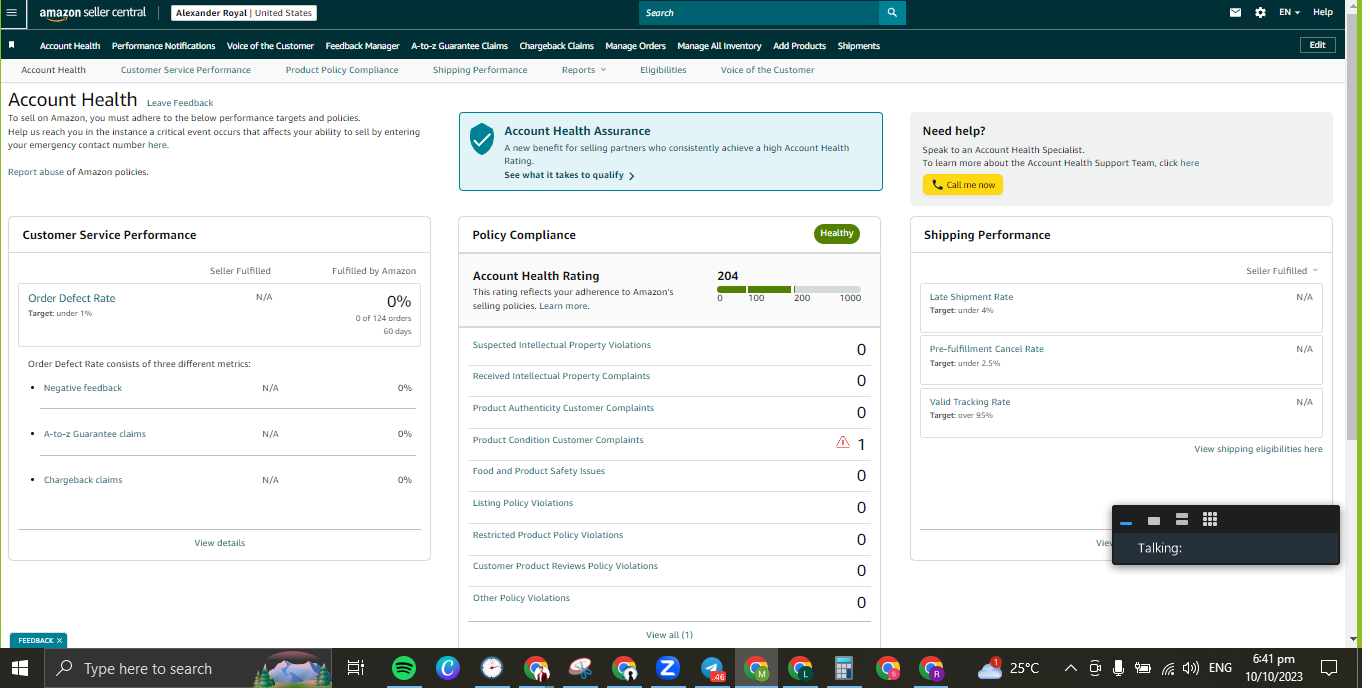Viewport: 1362px width, 688px height.
Task: Click View all (1) under Policy Compliance
Action: (x=669, y=635)
